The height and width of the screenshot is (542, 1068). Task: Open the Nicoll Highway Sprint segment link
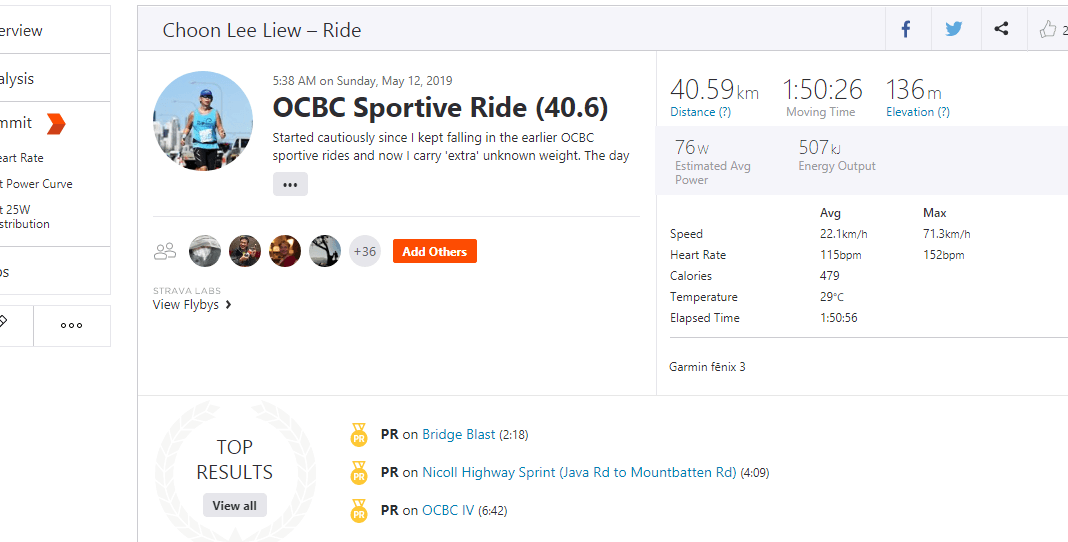click(579, 472)
